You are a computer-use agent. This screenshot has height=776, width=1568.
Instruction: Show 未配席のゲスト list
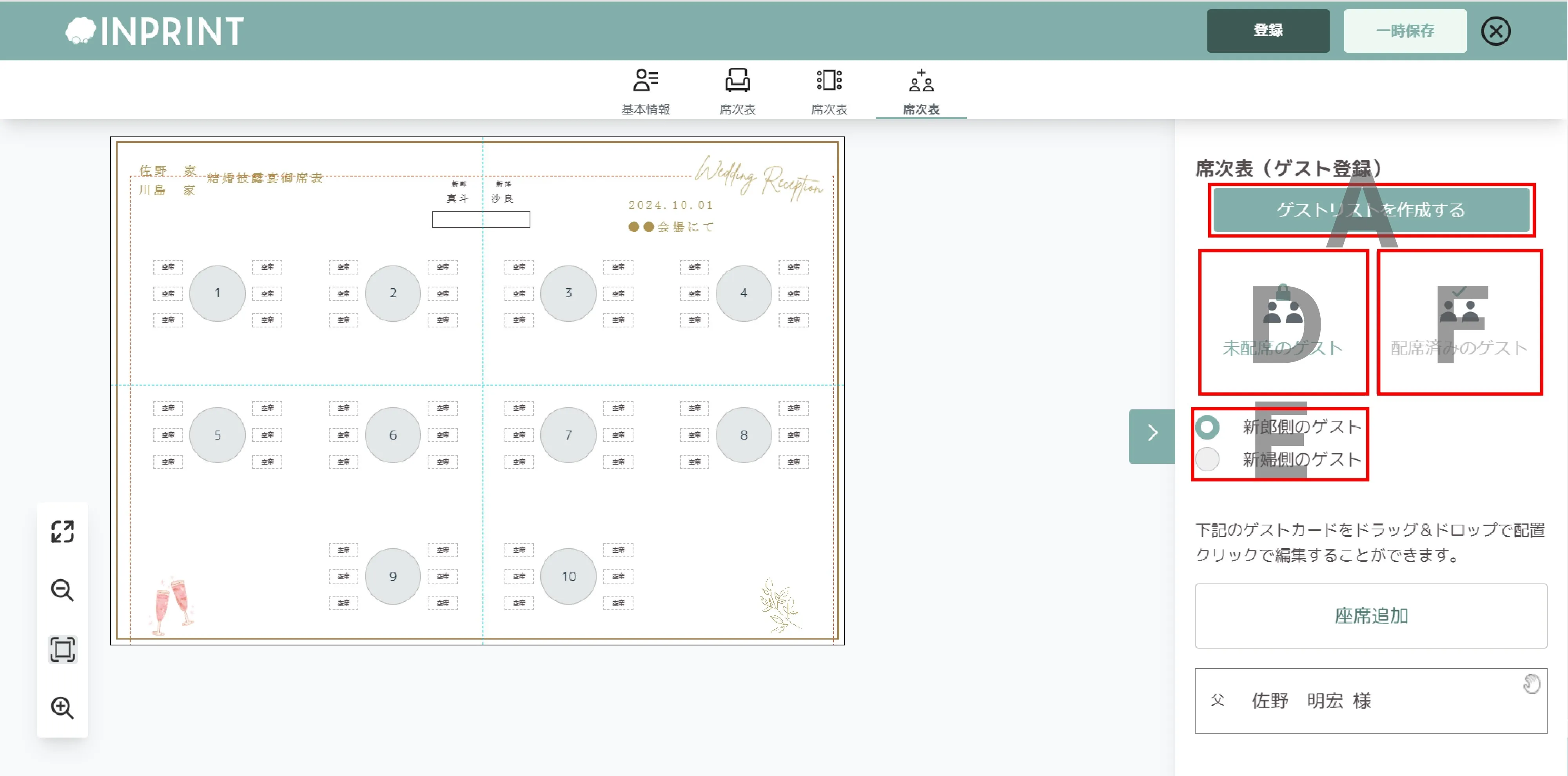click(1283, 322)
